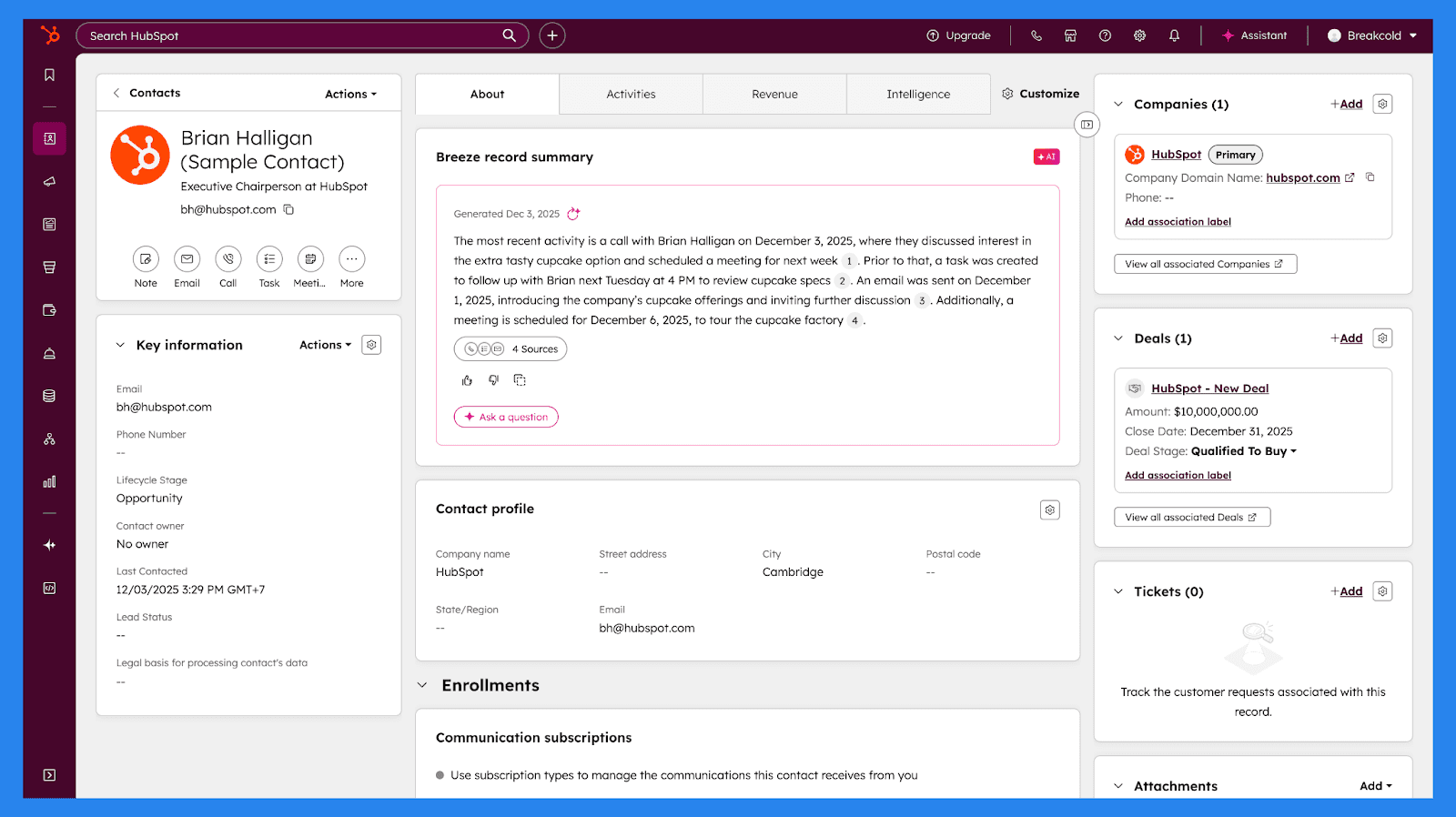Copy the hubspot.com company domain

(1370, 177)
